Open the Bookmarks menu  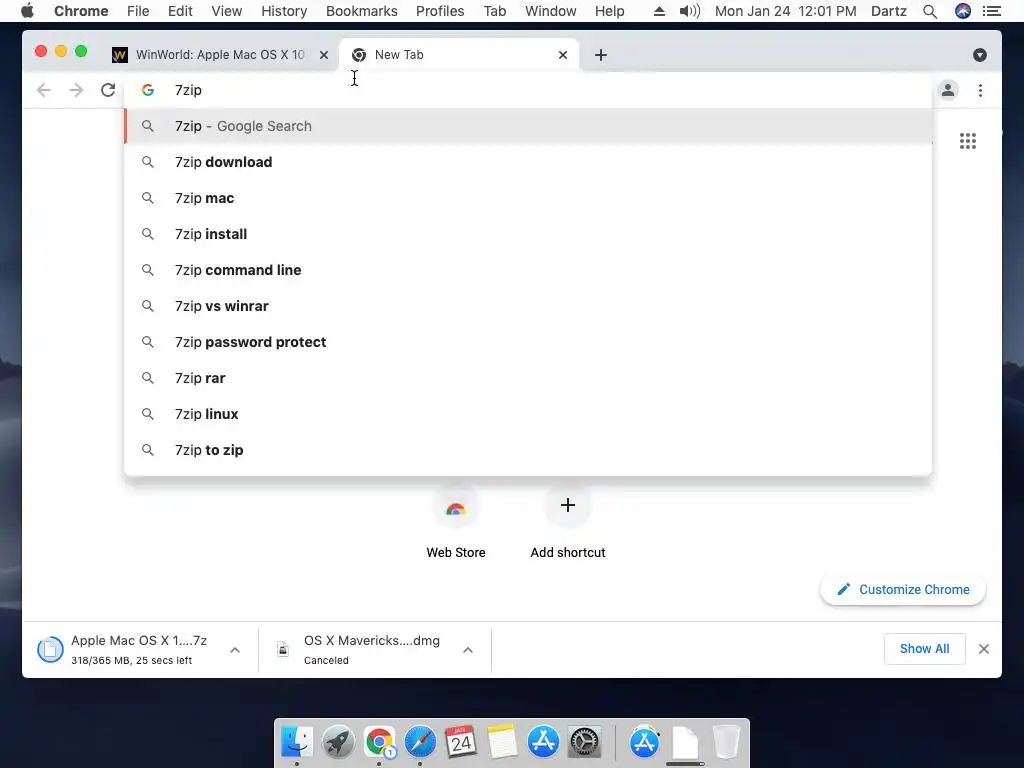point(361,11)
